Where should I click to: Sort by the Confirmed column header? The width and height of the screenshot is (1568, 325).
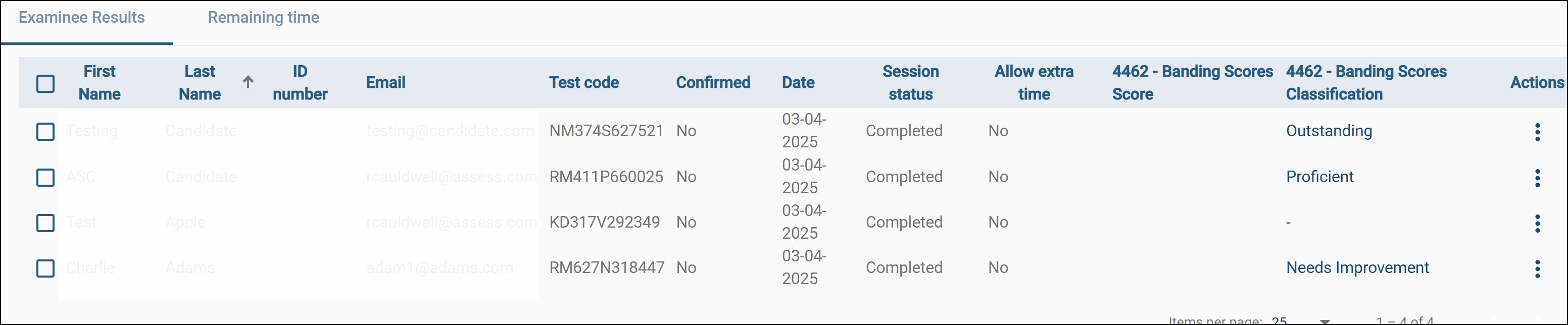tap(713, 83)
